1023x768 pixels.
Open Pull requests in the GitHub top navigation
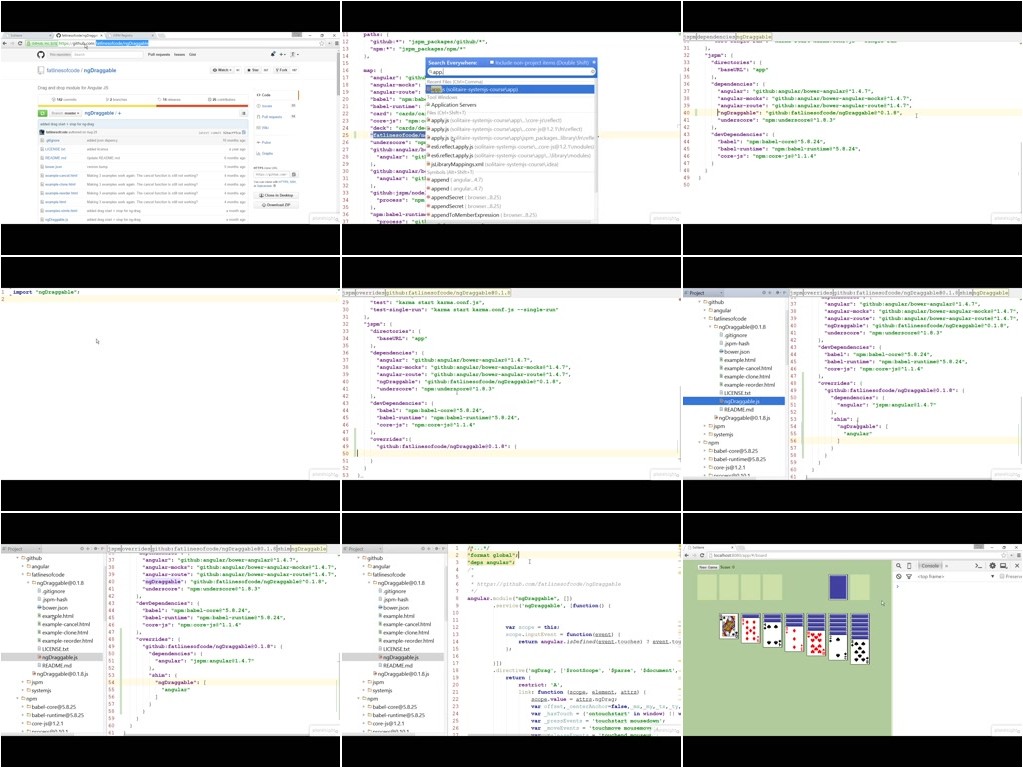click(159, 55)
